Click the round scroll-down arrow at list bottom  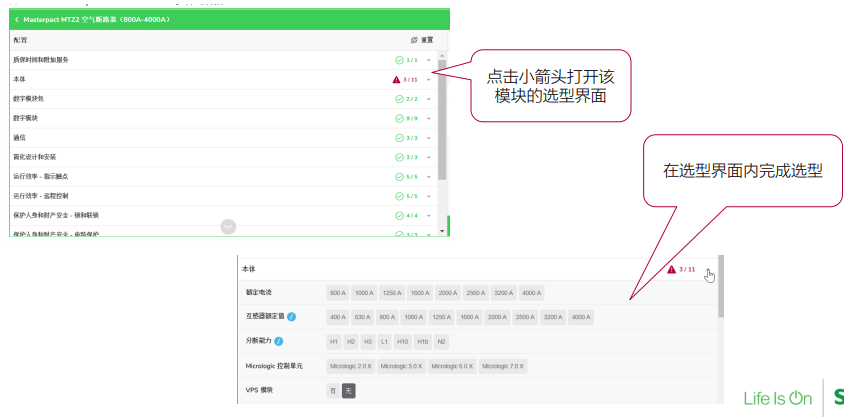(x=228, y=227)
